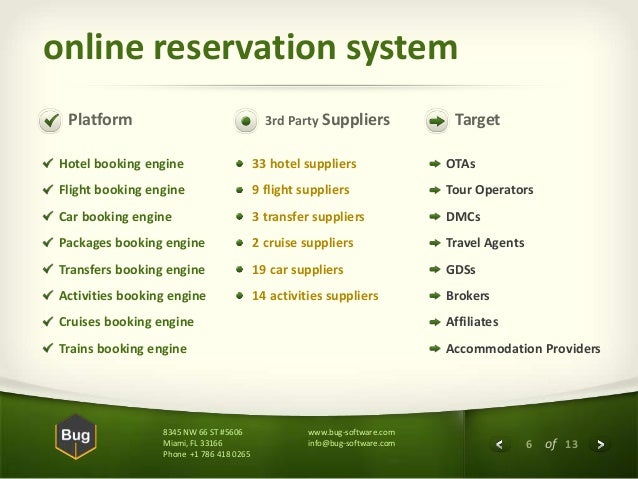
Task: Click checkmark beside Packages booking engine
Action: [48, 242]
